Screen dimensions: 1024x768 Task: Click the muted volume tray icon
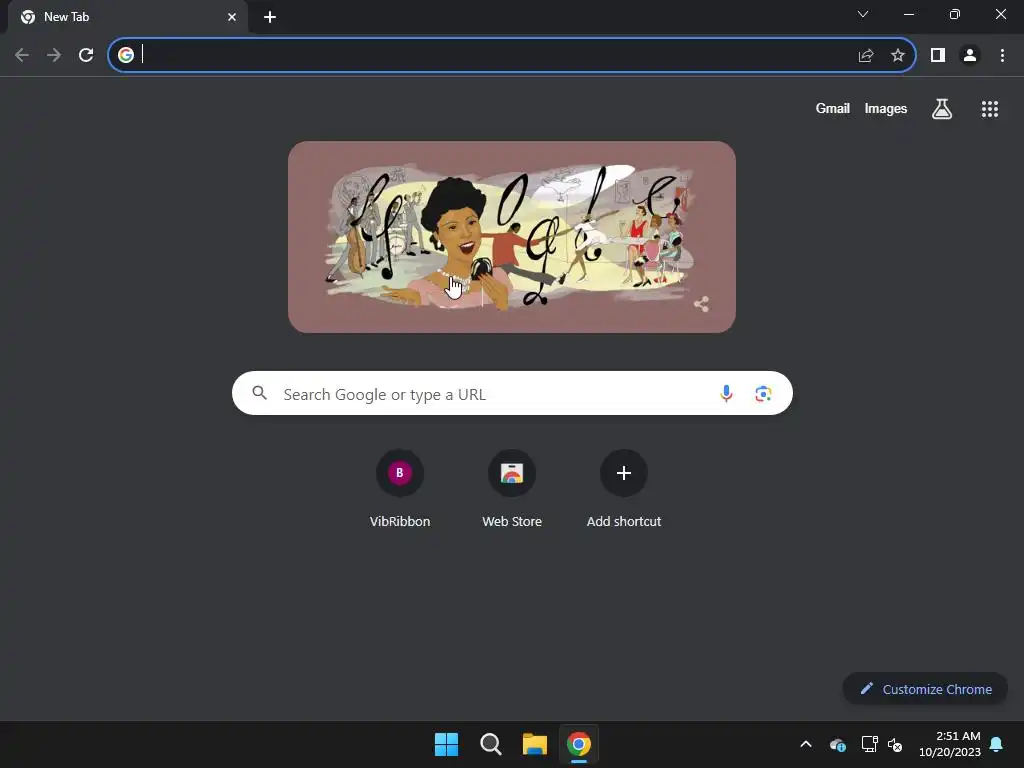coord(895,744)
